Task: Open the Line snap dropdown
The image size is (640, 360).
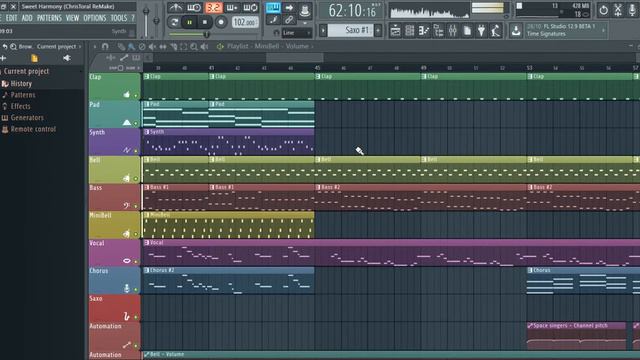Action: click(x=297, y=33)
